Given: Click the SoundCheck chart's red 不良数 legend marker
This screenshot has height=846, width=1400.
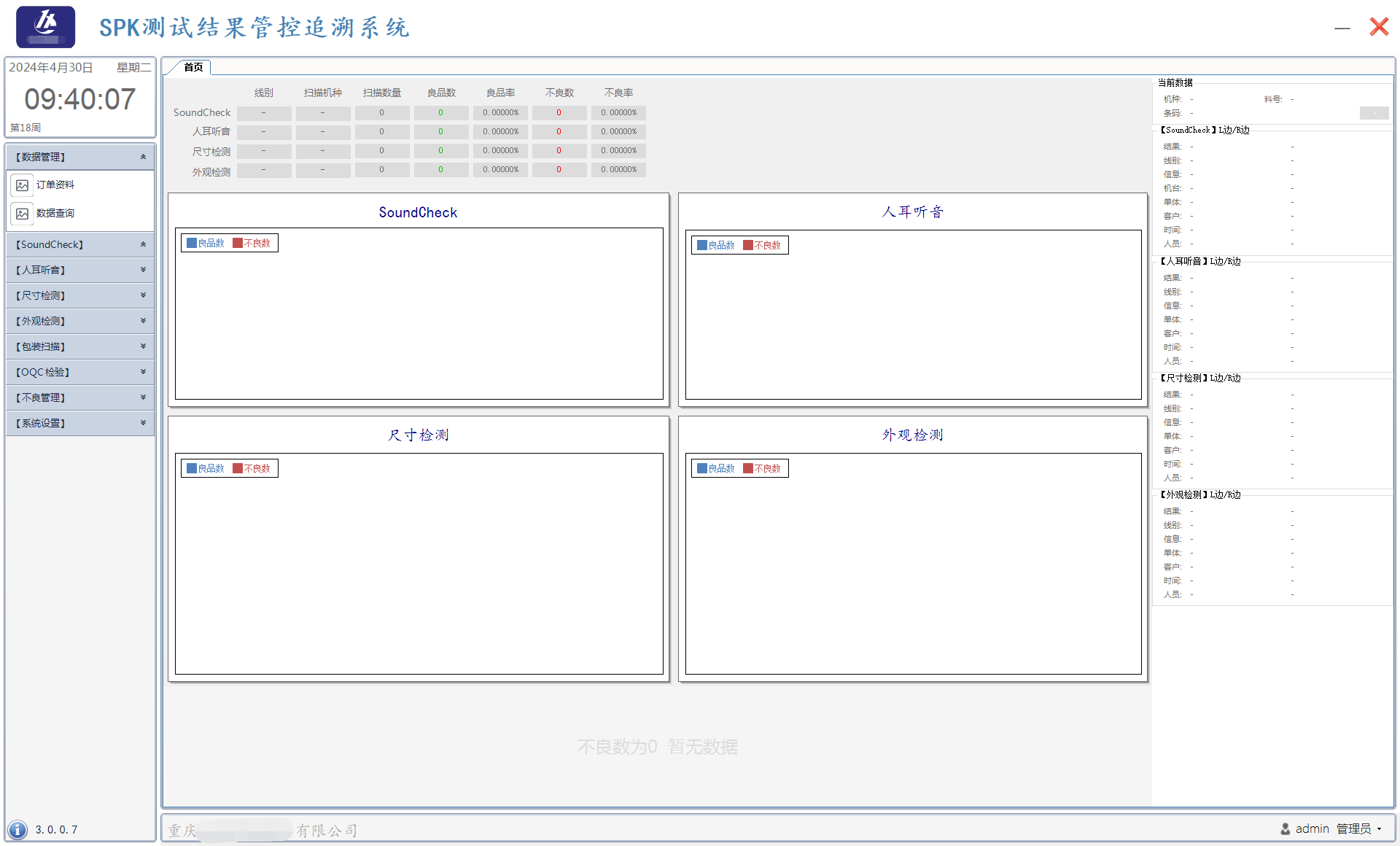Looking at the screenshot, I should coord(238,243).
